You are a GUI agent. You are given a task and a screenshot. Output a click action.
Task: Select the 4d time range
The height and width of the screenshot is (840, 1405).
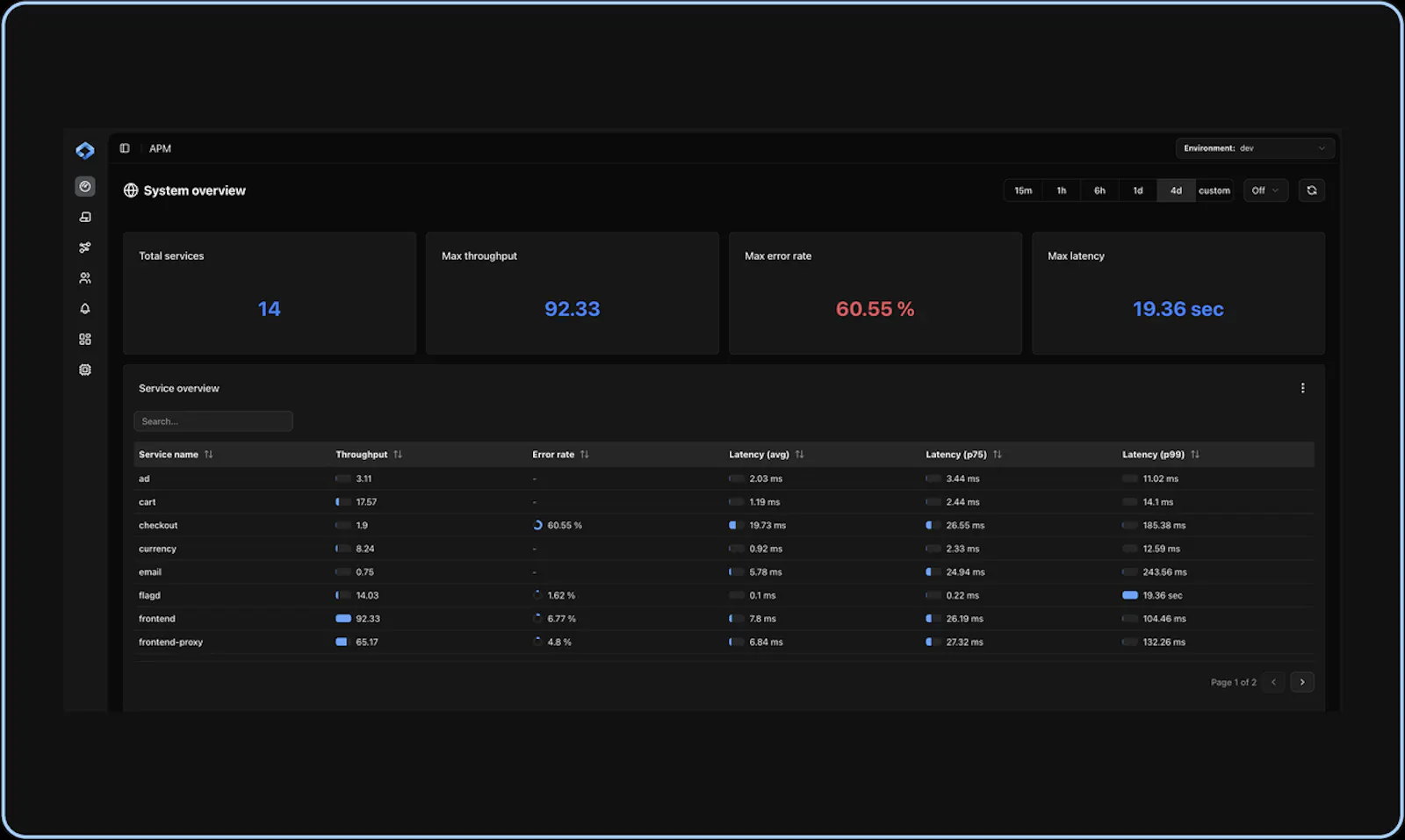coord(1176,190)
